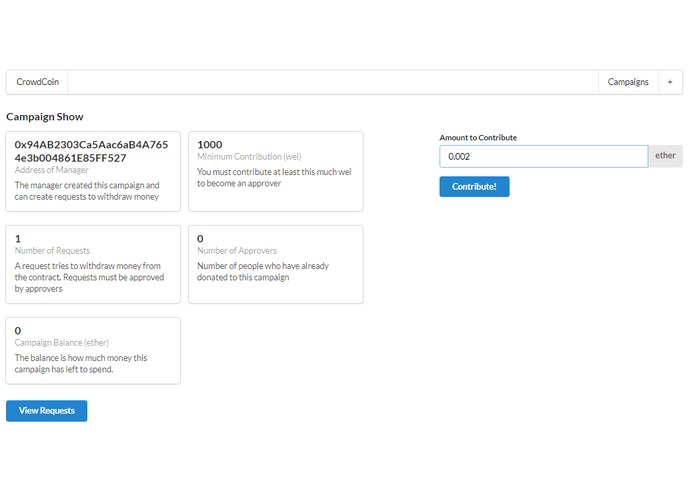
Task: Click the approvers count value 0
Action: click(200, 238)
